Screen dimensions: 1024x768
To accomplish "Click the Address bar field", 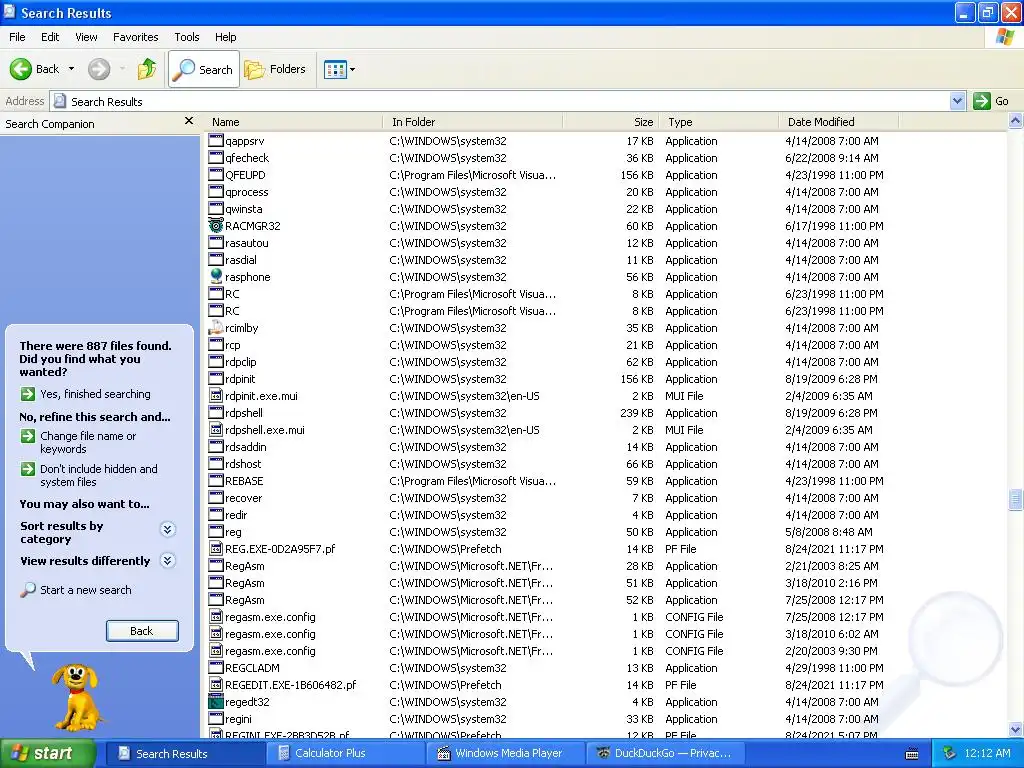I will point(500,101).
